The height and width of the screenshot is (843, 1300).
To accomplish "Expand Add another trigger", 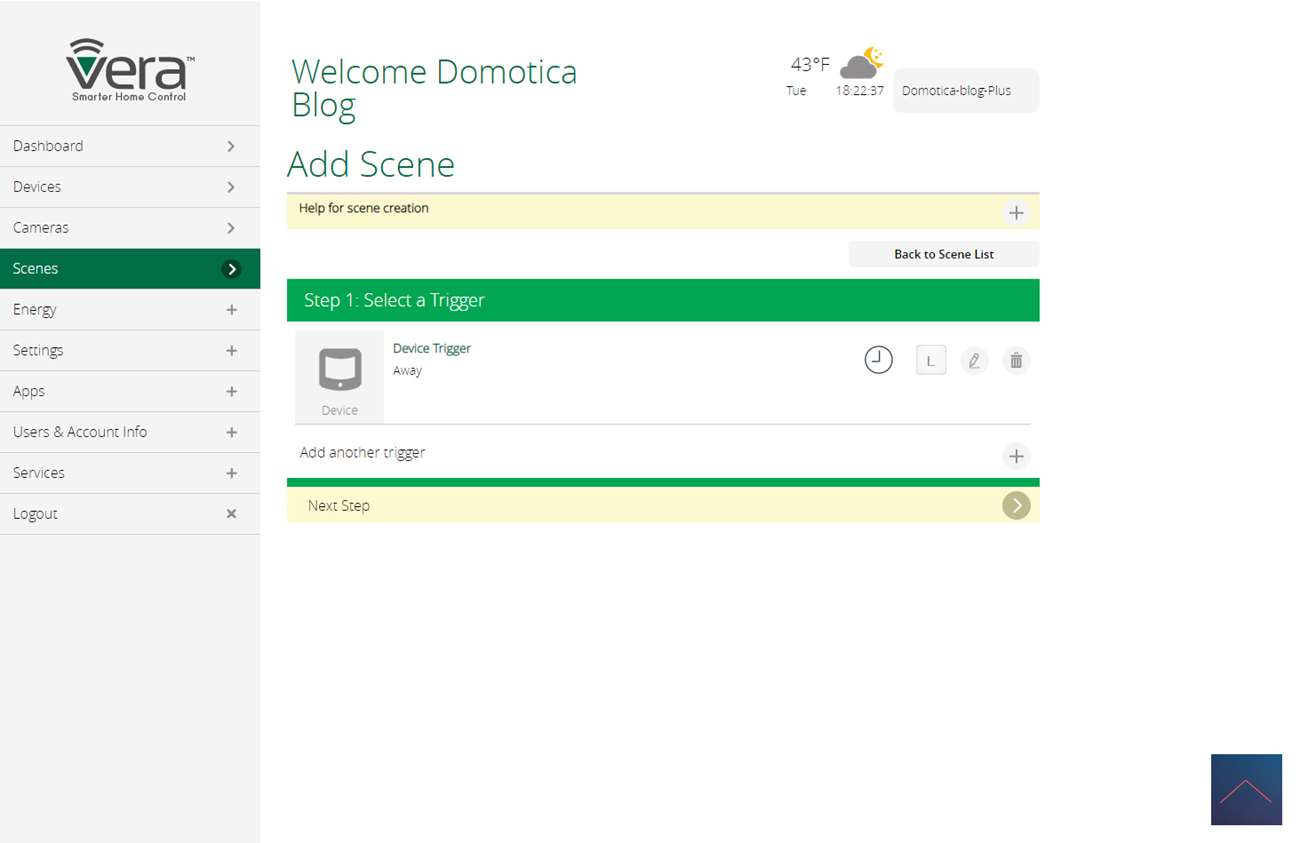I will [1016, 456].
